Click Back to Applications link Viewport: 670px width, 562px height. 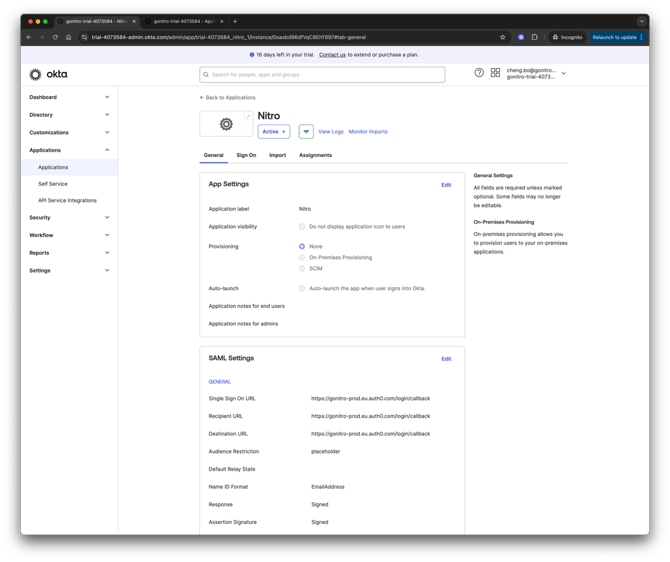(x=227, y=97)
